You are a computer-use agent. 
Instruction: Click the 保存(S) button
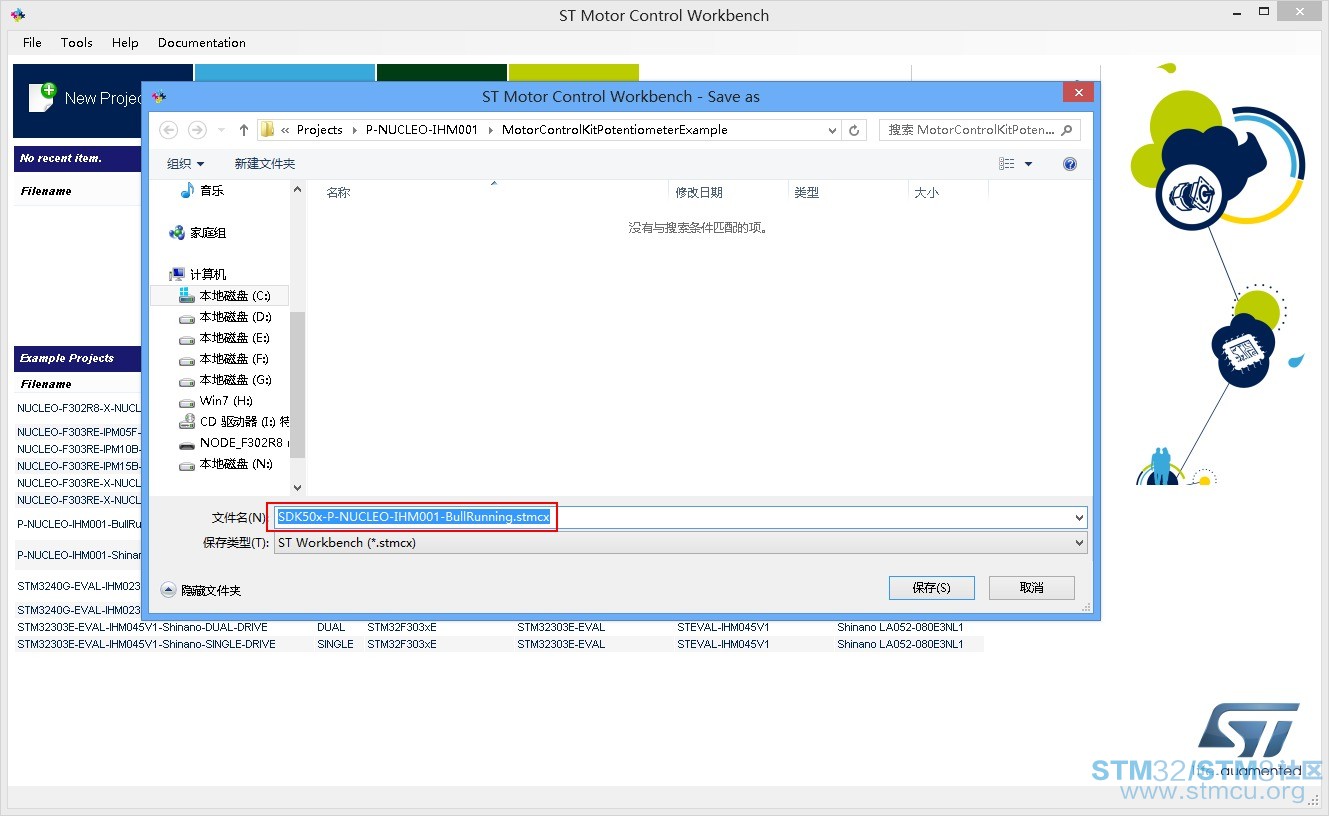point(931,588)
